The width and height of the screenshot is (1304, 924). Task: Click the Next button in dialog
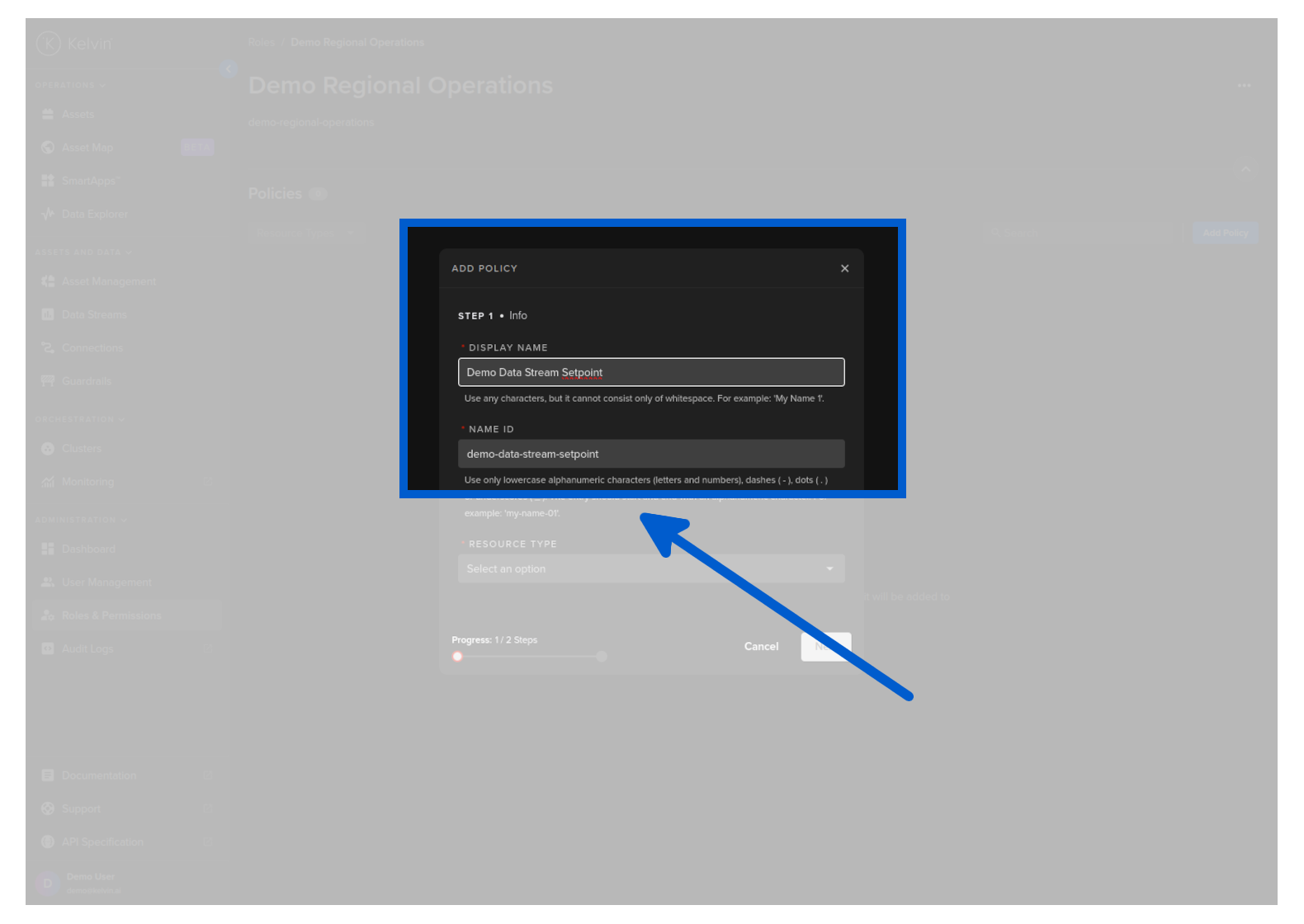point(824,647)
